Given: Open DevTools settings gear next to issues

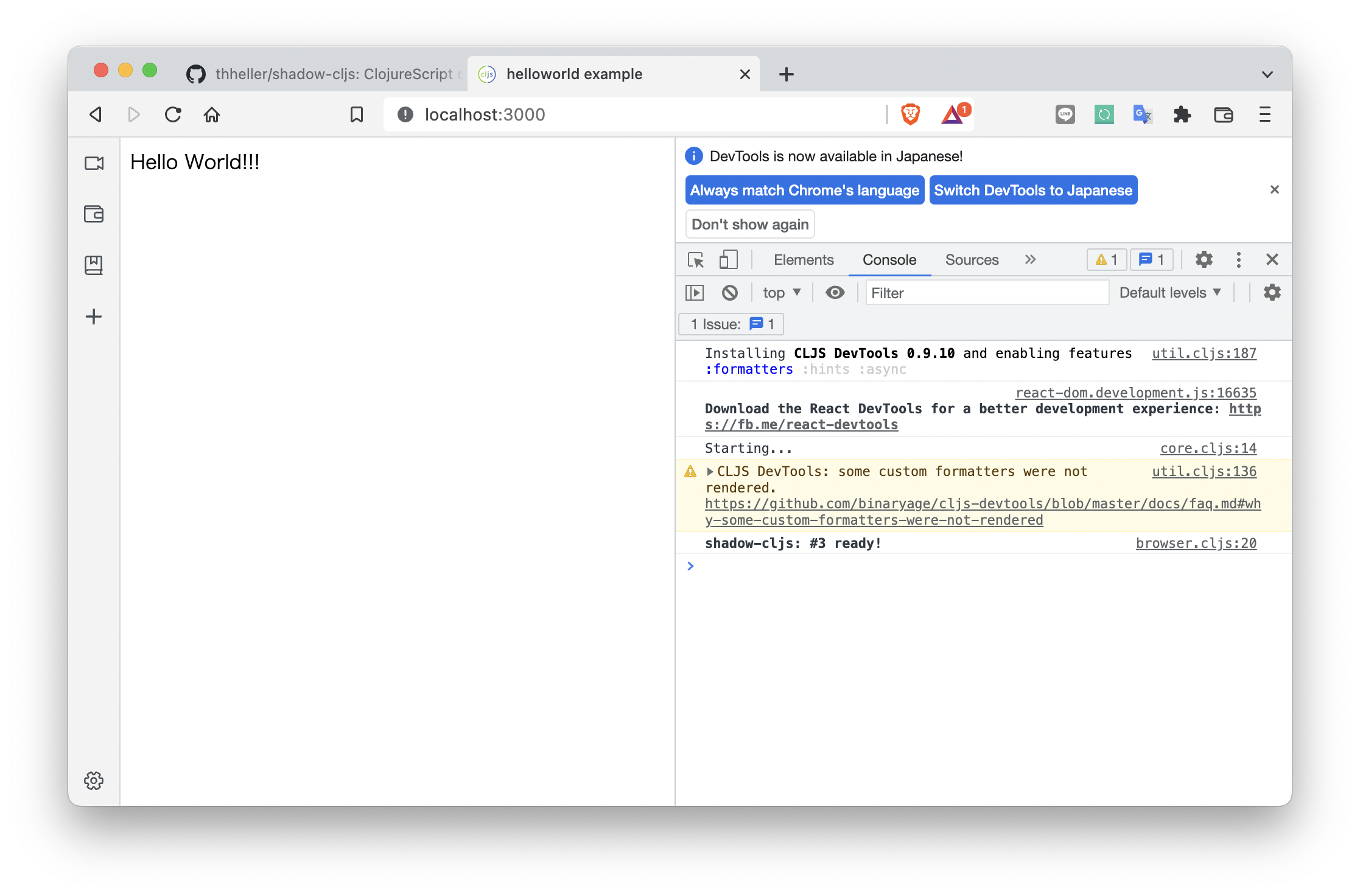Looking at the screenshot, I should (x=1204, y=260).
